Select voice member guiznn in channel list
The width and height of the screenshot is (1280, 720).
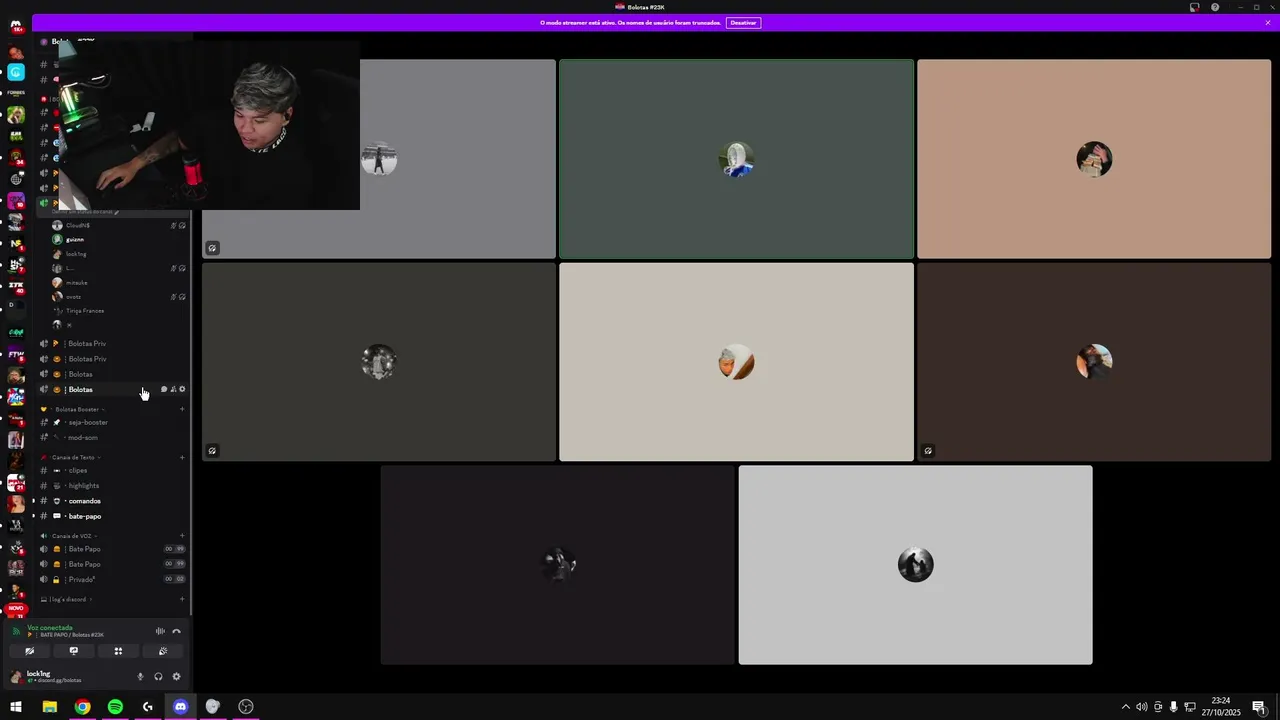(x=118, y=240)
